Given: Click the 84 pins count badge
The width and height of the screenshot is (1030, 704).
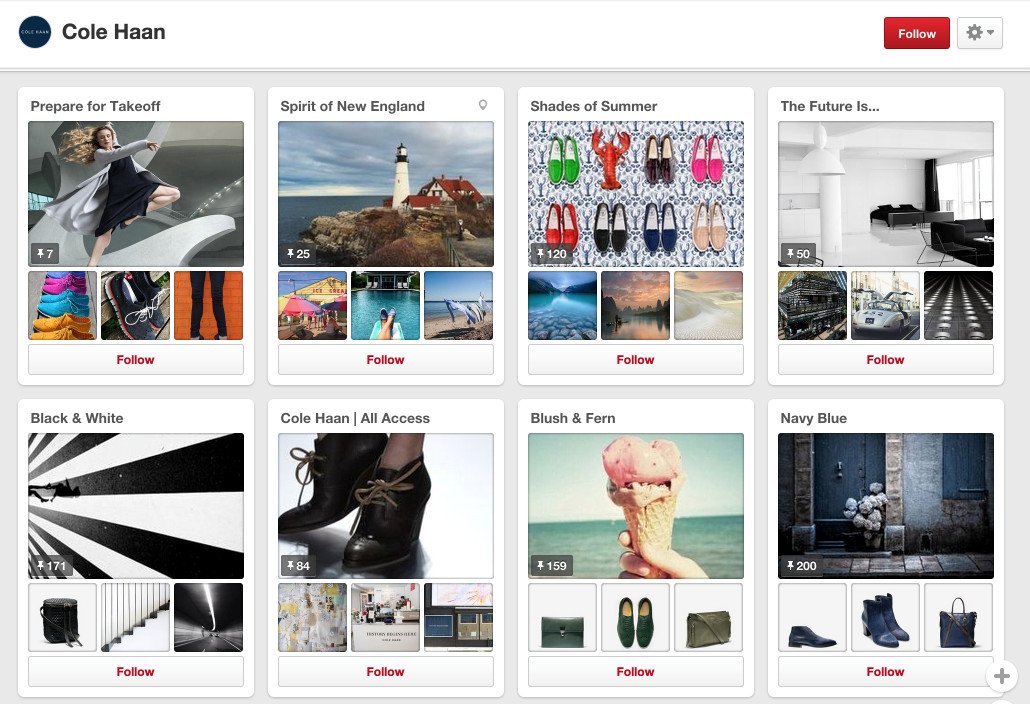Looking at the screenshot, I should 298,565.
